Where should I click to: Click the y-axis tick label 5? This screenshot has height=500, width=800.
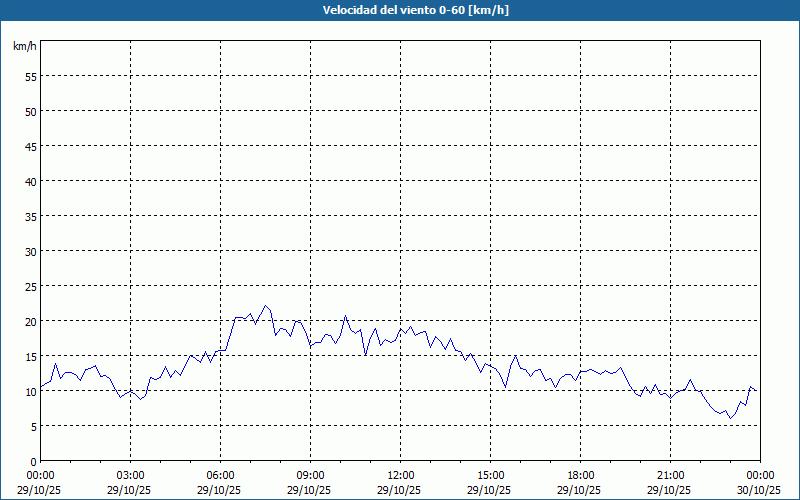click(34, 426)
